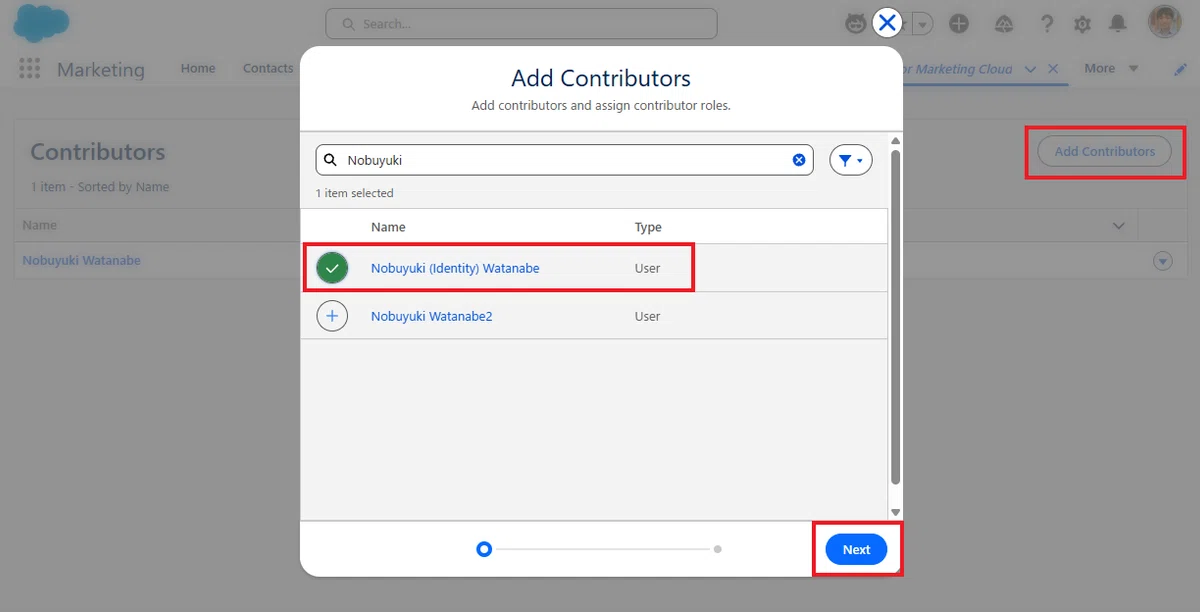Screen dimensions: 1200x612
Task: Open row actions dropdown for Nobuyuki Watanabe
Action: (x=1162, y=261)
